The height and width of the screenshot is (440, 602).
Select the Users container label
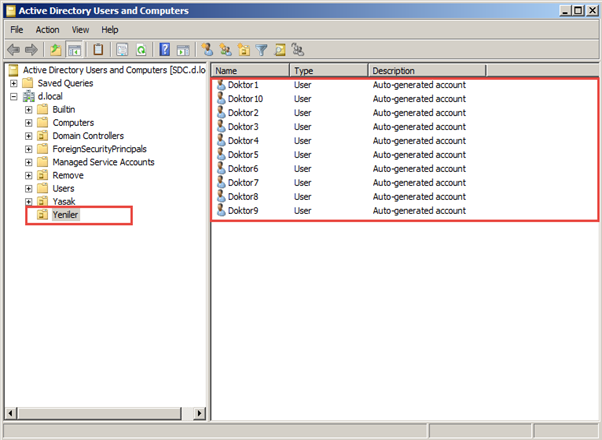click(x=63, y=189)
